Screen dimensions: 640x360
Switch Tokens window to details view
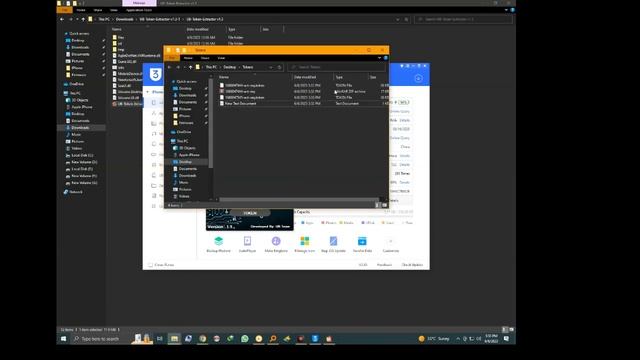377,205
